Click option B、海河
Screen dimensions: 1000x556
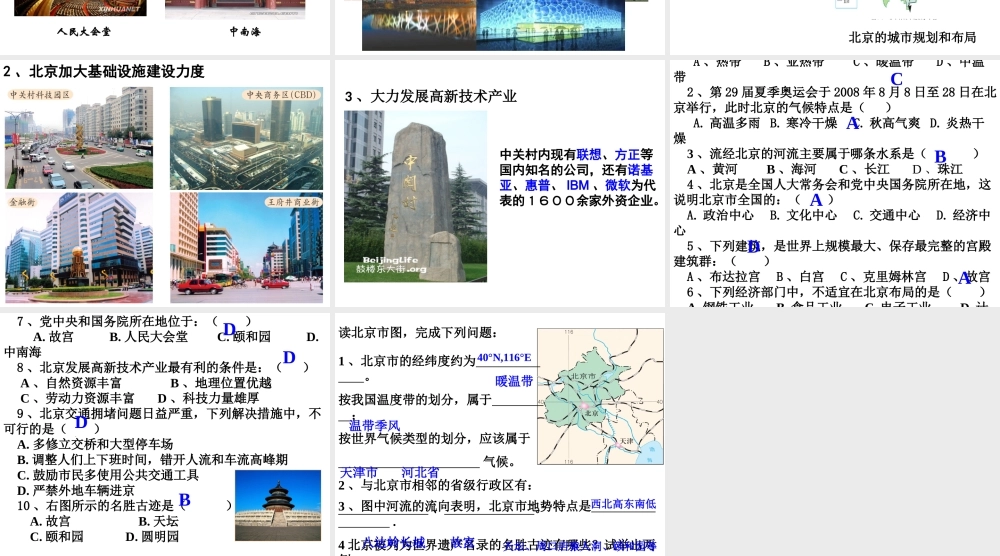pyautogui.click(x=791, y=169)
